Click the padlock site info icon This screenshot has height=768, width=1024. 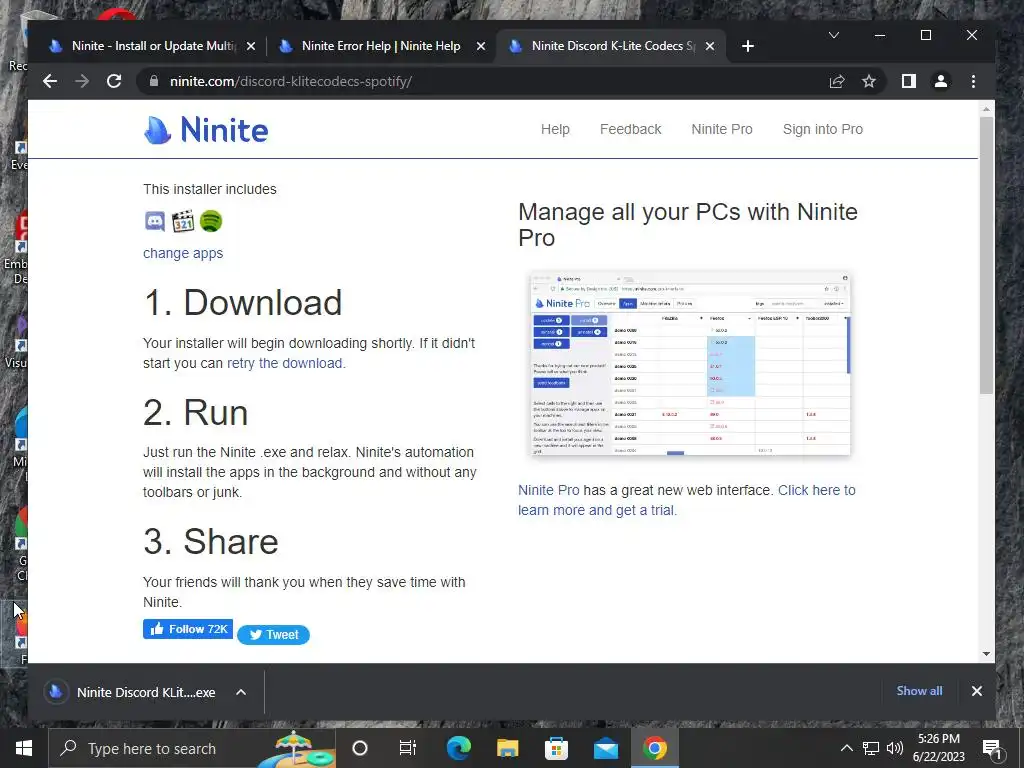pyautogui.click(x=154, y=81)
